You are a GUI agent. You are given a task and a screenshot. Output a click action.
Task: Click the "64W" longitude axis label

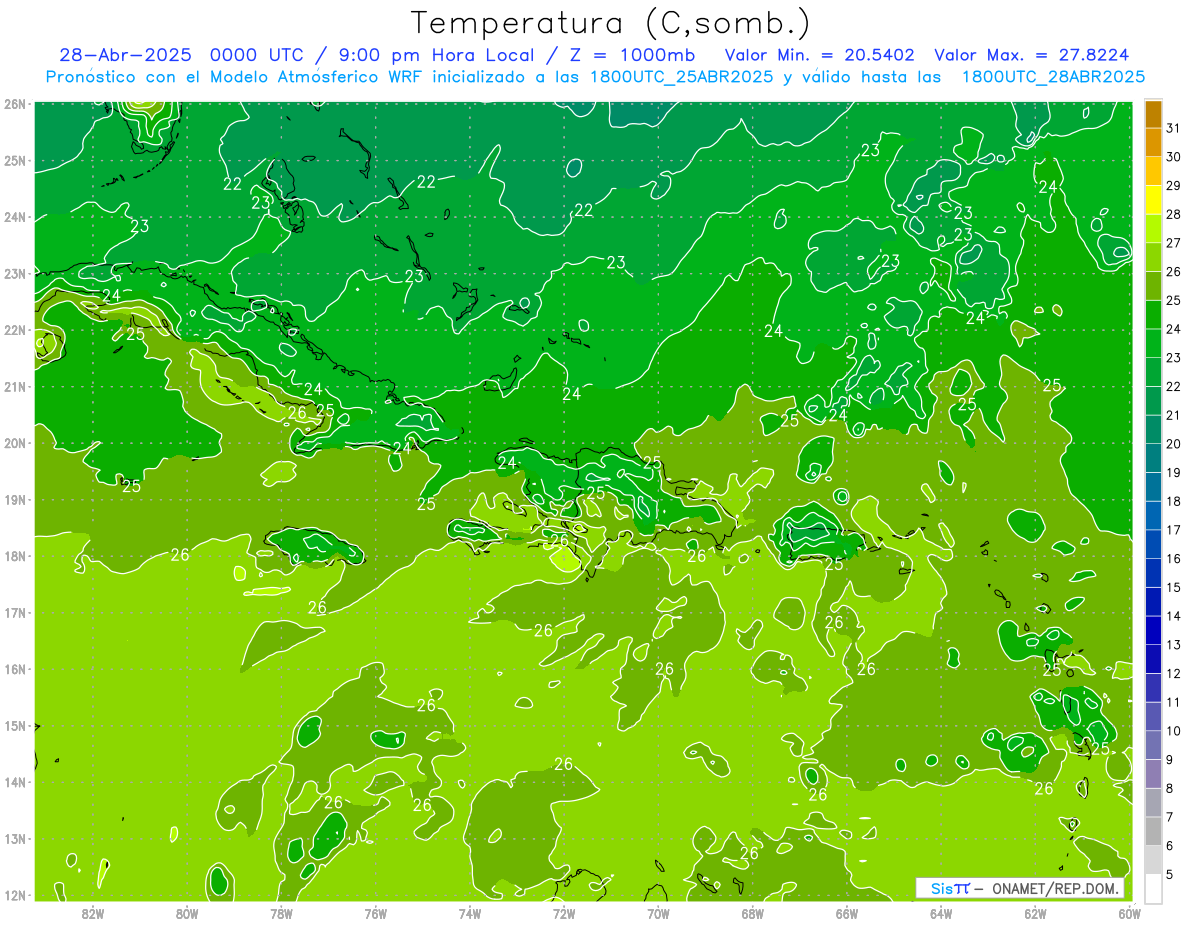(941, 912)
